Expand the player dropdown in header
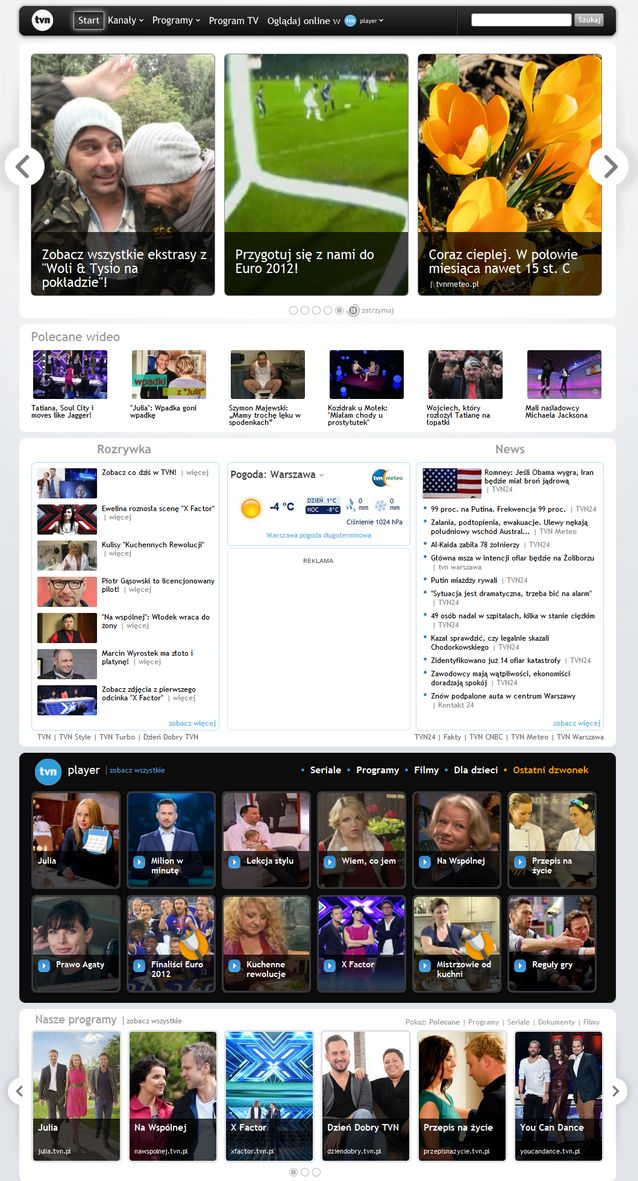 point(371,21)
